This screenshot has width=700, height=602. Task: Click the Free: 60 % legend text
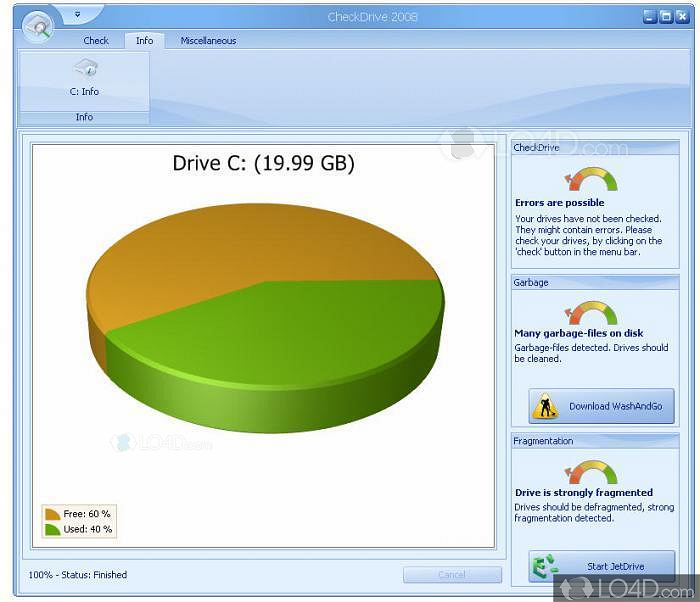tap(87, 514)
